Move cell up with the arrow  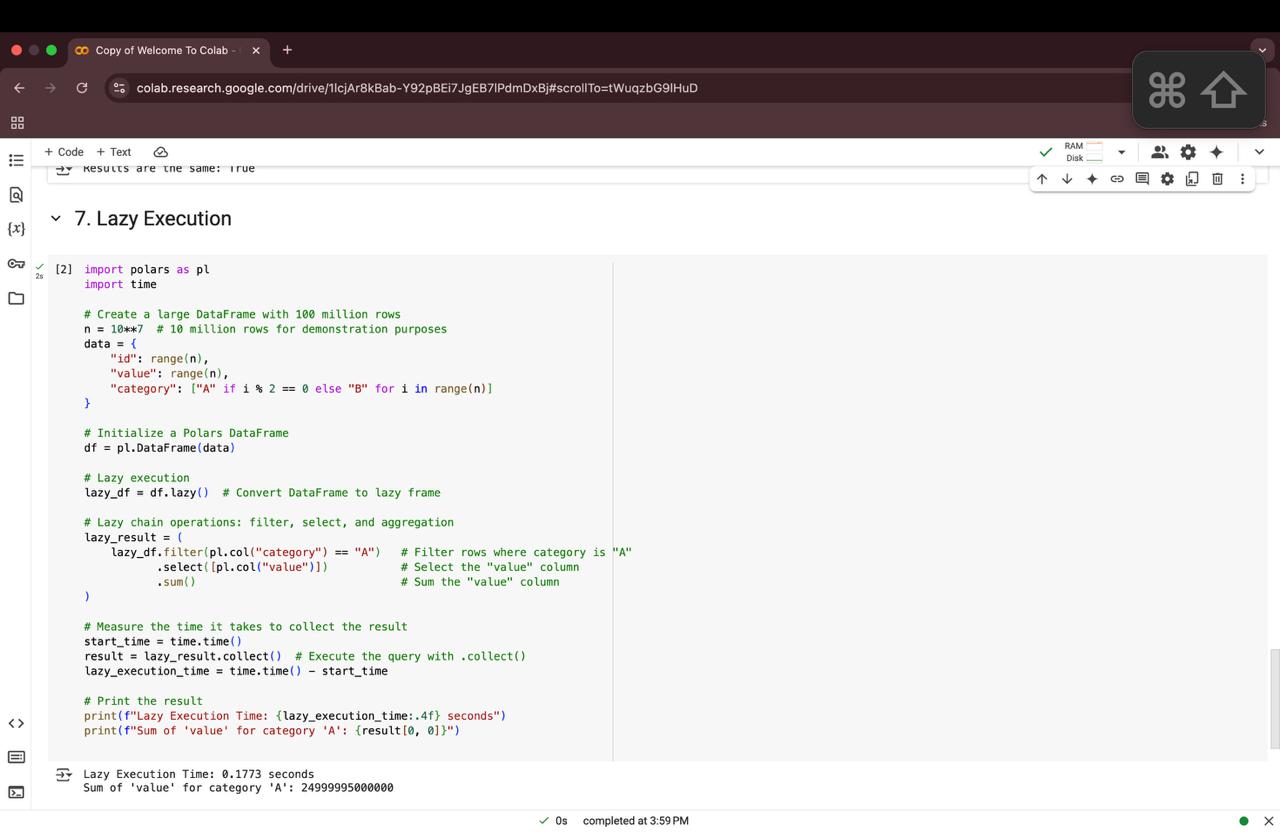coord(1042,179)
